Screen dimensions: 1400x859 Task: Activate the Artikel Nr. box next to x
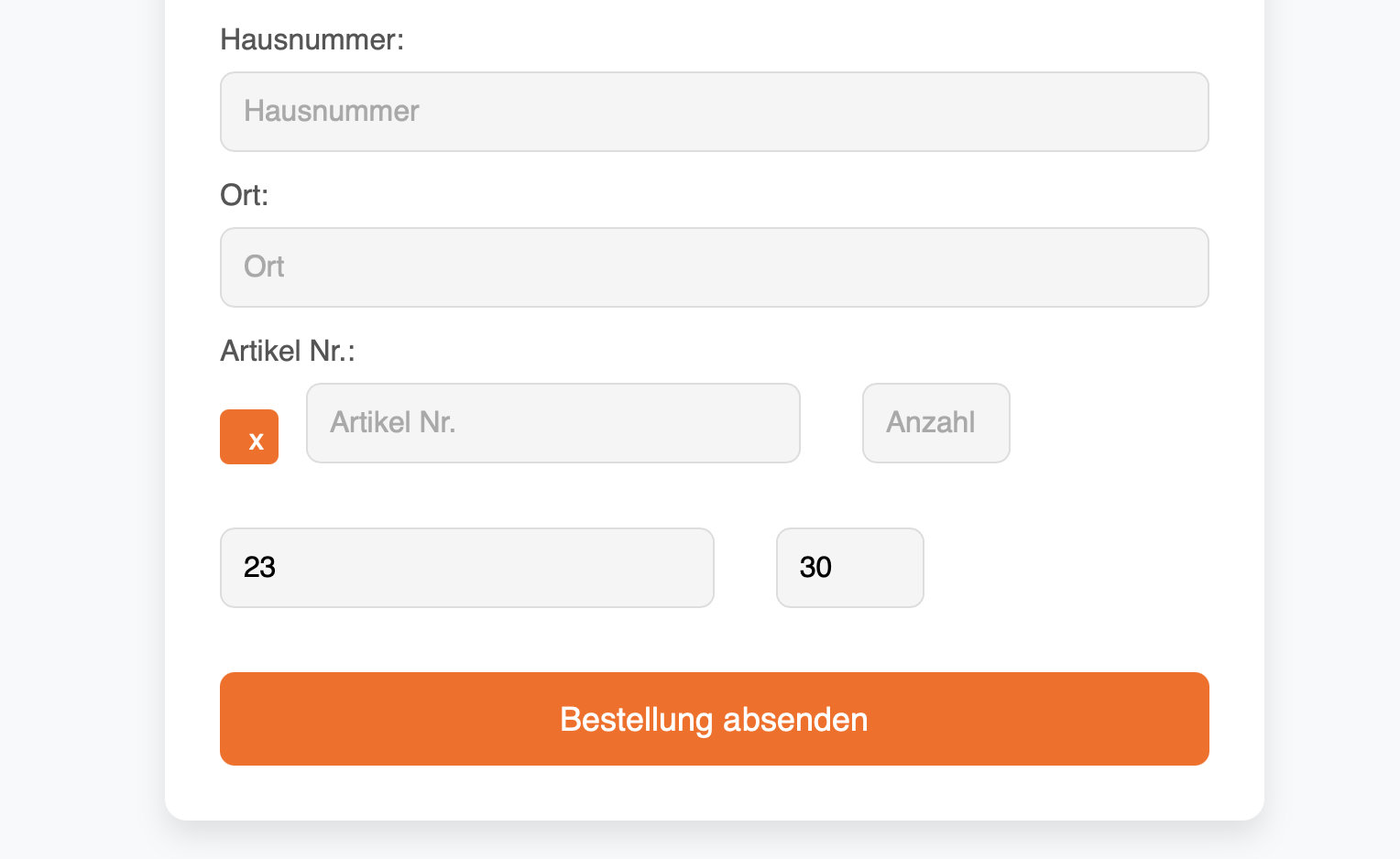pyautogui.click(x=552, y=423)
